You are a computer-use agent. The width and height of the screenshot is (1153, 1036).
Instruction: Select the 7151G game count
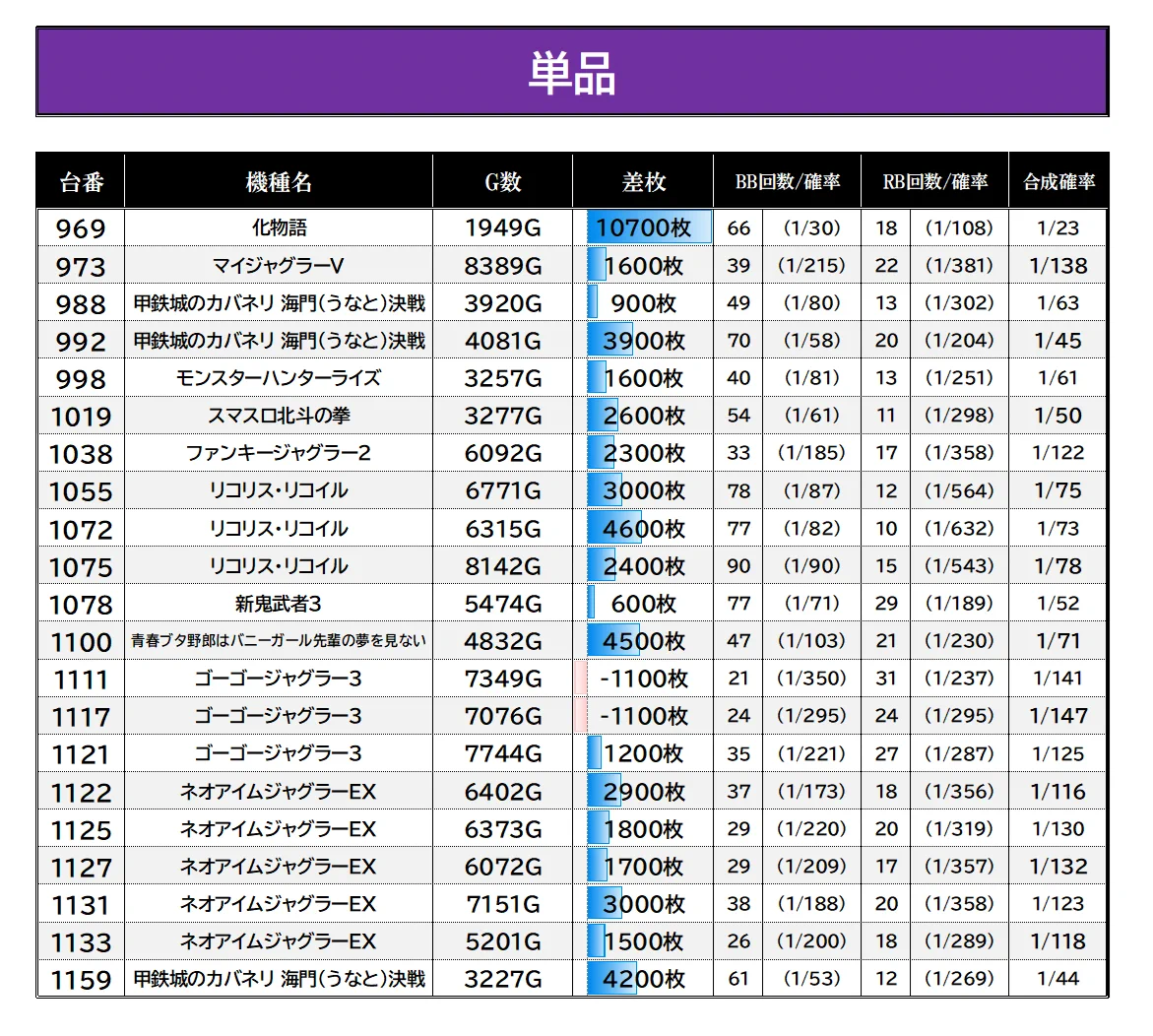[x=503, y=904]
